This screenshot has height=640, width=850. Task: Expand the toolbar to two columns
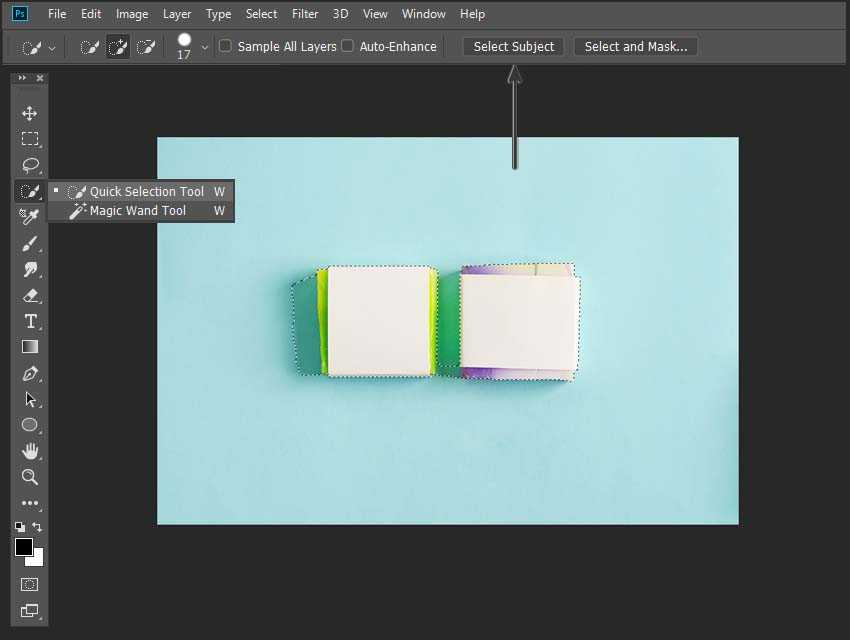click(22, 78)
